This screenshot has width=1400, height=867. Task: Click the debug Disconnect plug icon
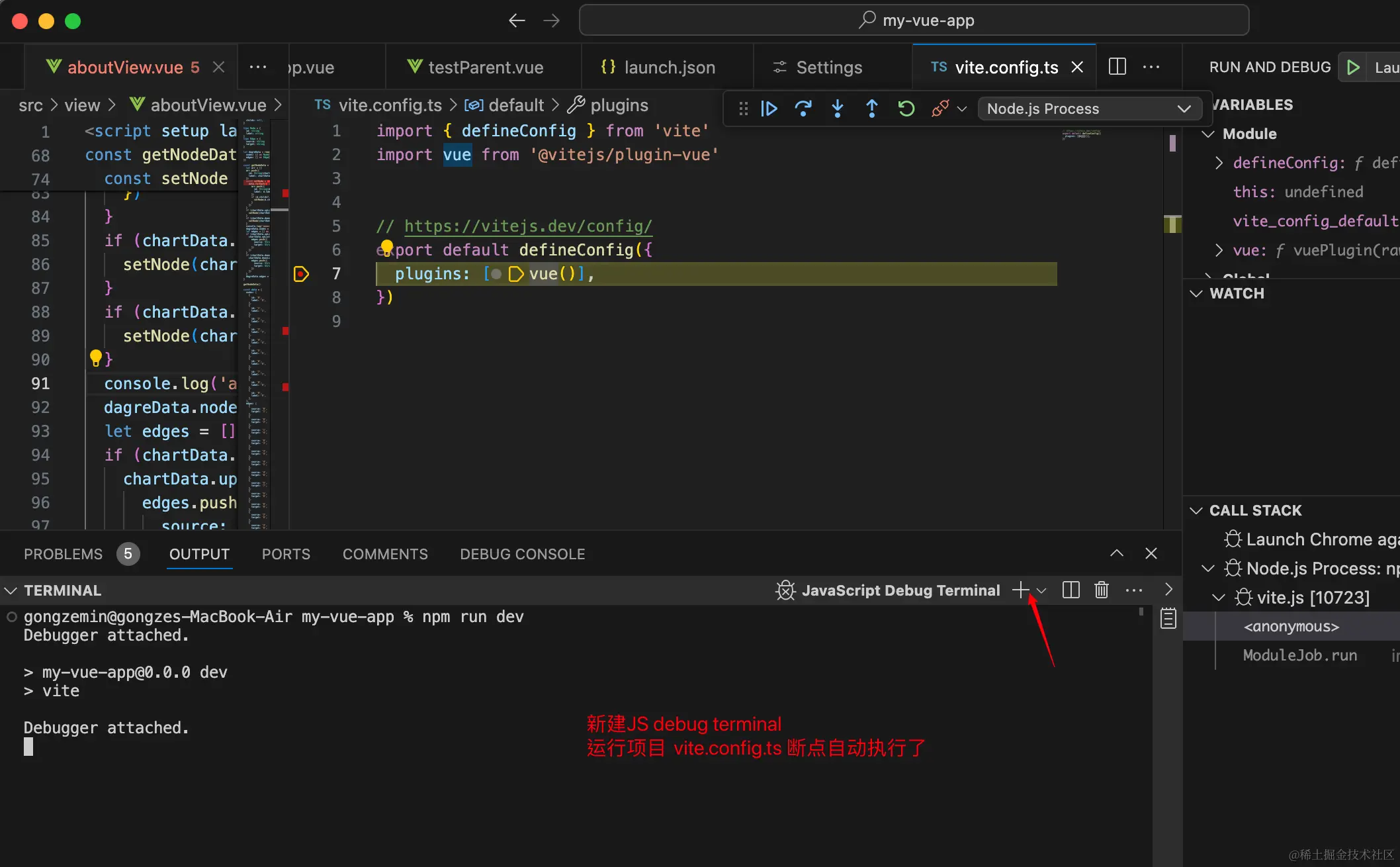tap(940, 109)
